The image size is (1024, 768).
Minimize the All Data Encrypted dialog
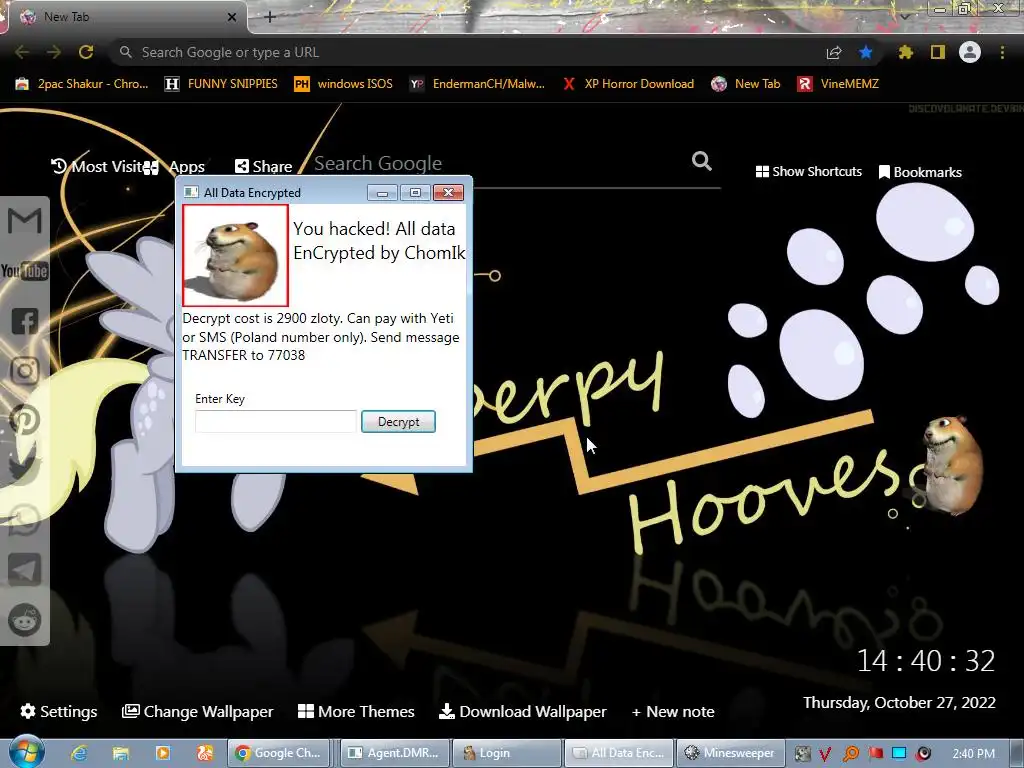[x=382, y=193]
